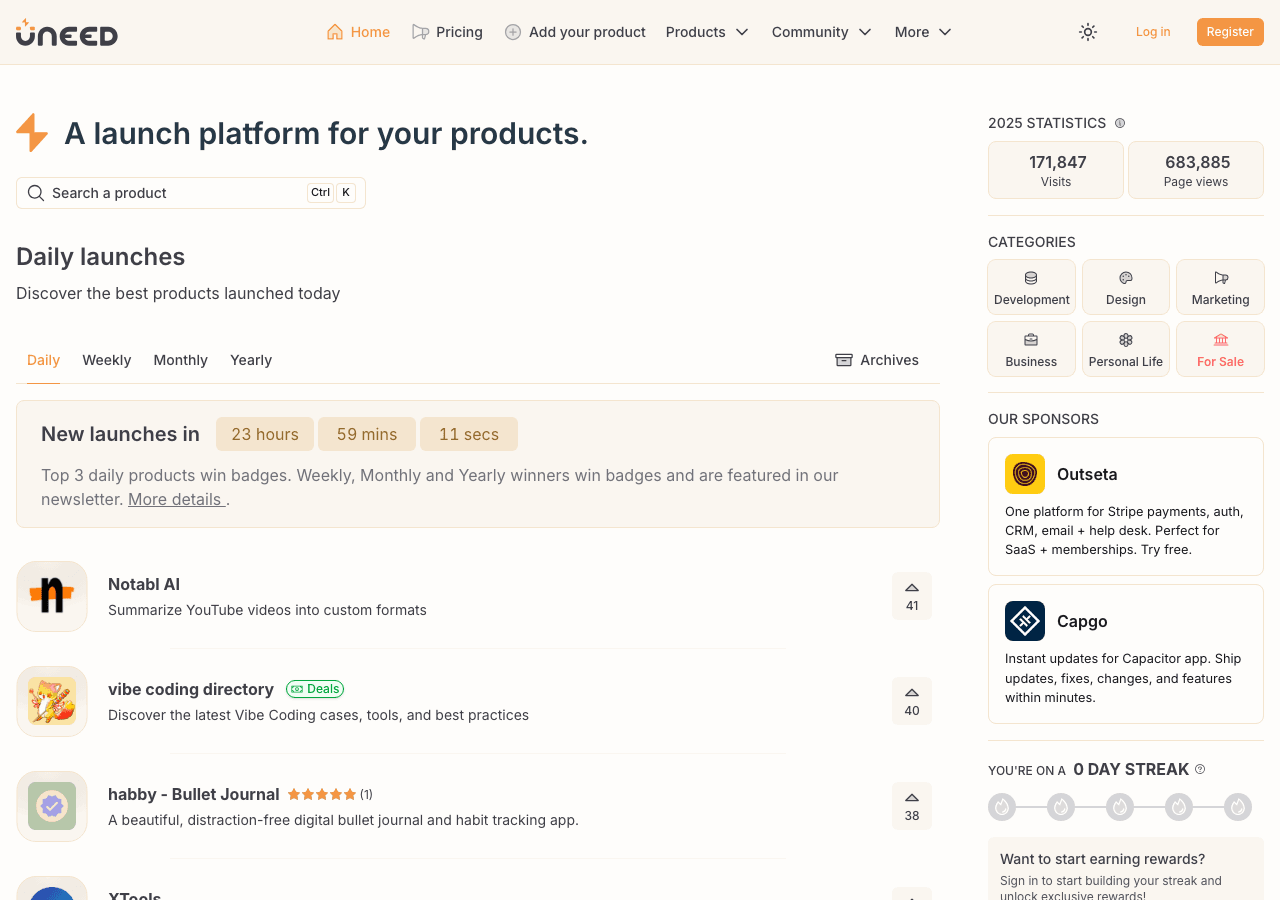Focus the Search a product field
This screenshot has height=900, width=1280.
(191, 193)
